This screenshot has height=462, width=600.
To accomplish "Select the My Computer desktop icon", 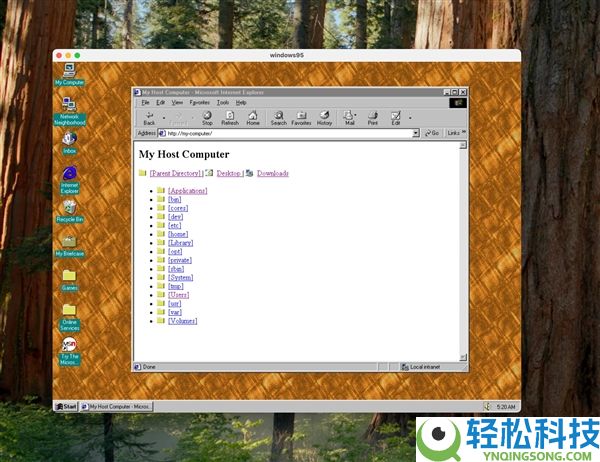I will click(x=69, y=75).
